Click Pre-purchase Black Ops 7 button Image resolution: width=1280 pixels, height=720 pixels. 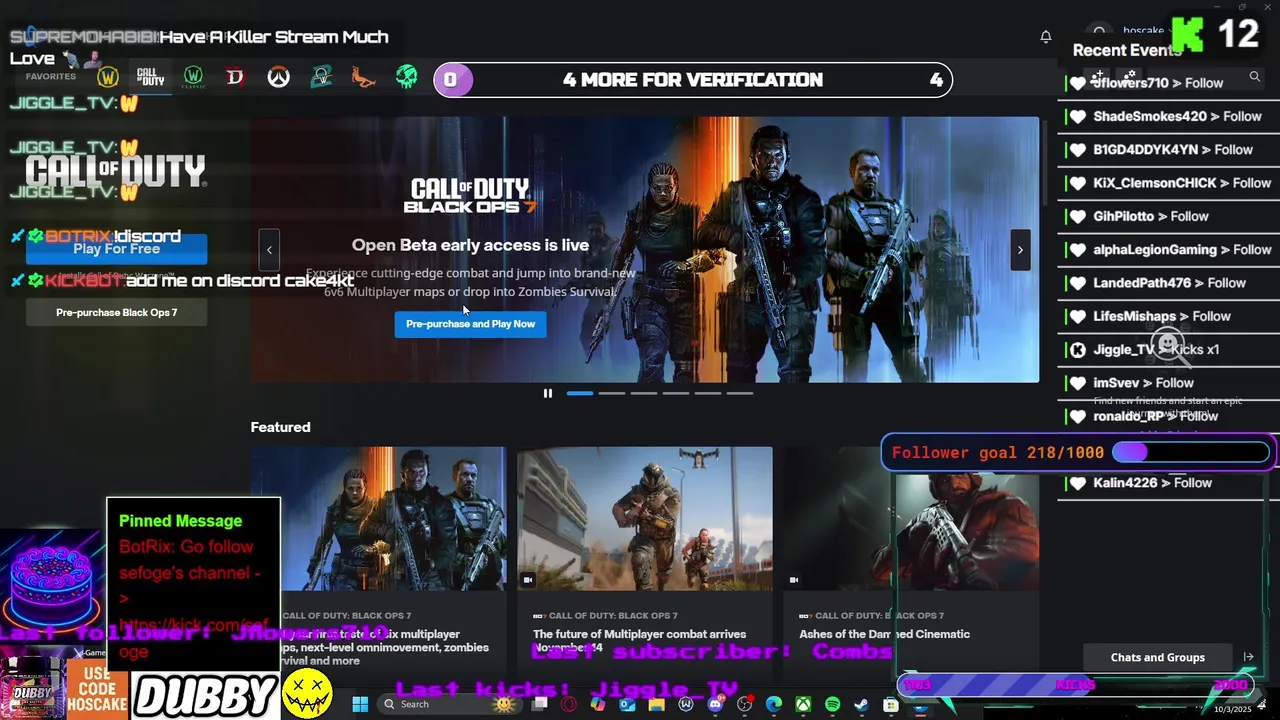[x=116, y=312]
